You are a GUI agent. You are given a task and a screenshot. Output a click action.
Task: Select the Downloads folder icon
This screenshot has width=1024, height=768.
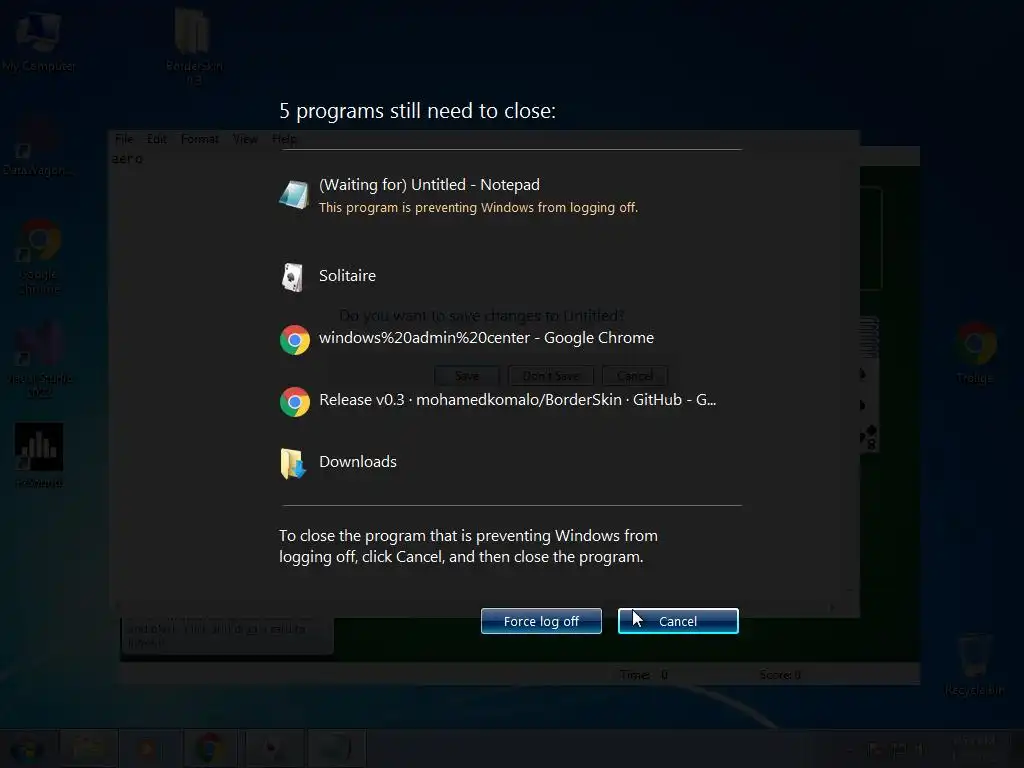293,464
